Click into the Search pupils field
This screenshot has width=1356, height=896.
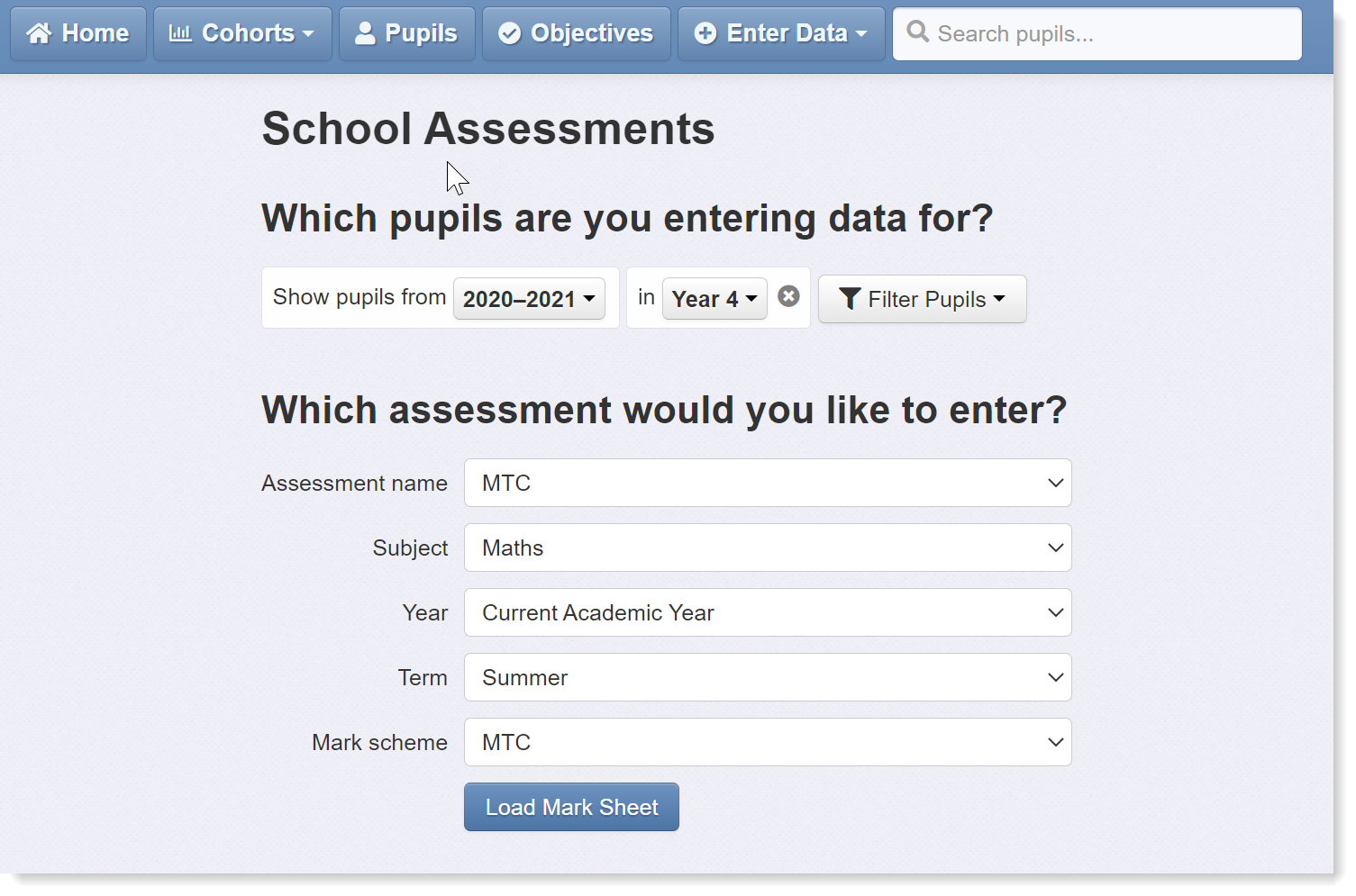click(x=1097, y=34)
